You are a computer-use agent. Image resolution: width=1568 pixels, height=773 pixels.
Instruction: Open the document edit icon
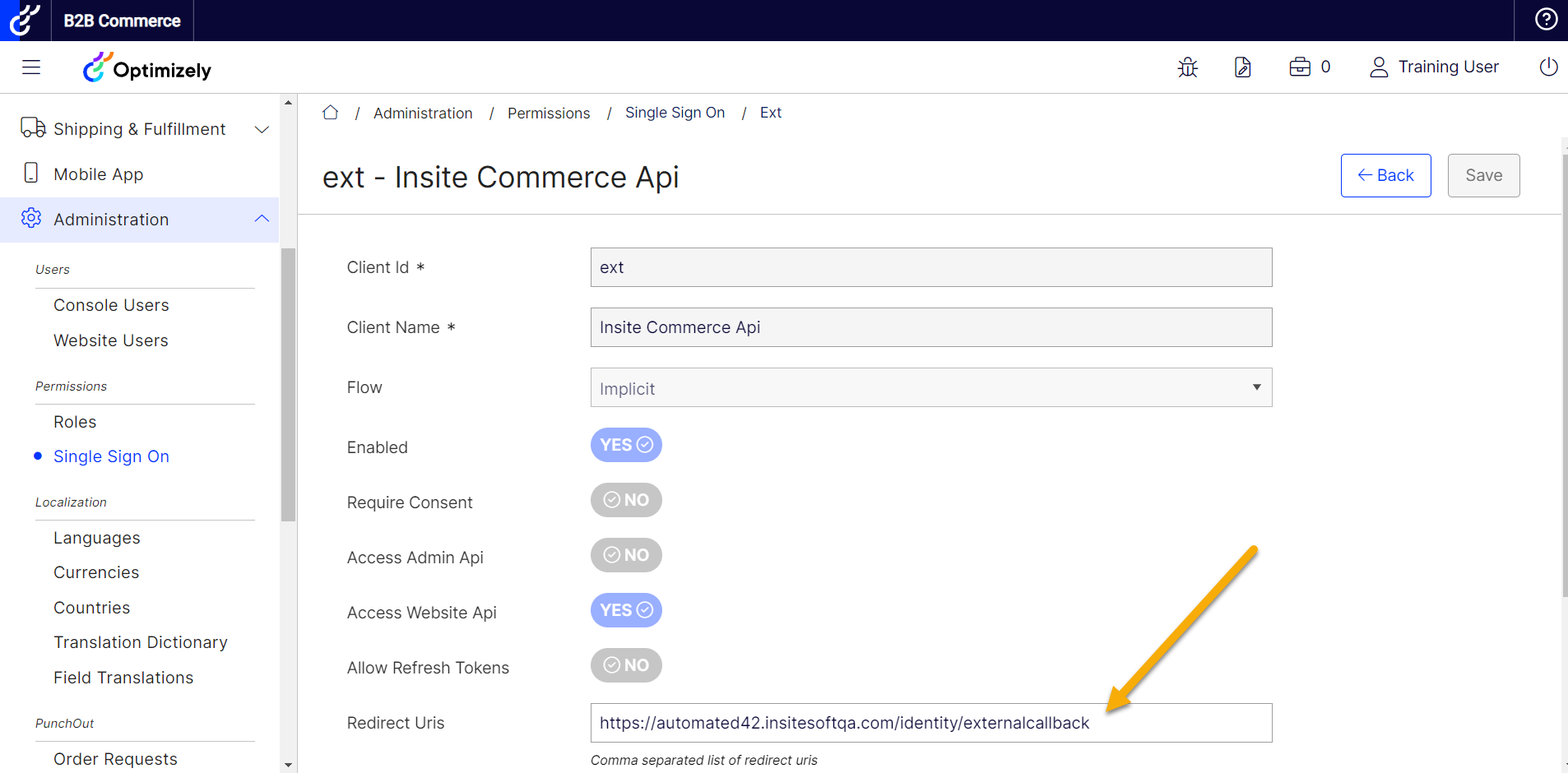pos(1242,67)
